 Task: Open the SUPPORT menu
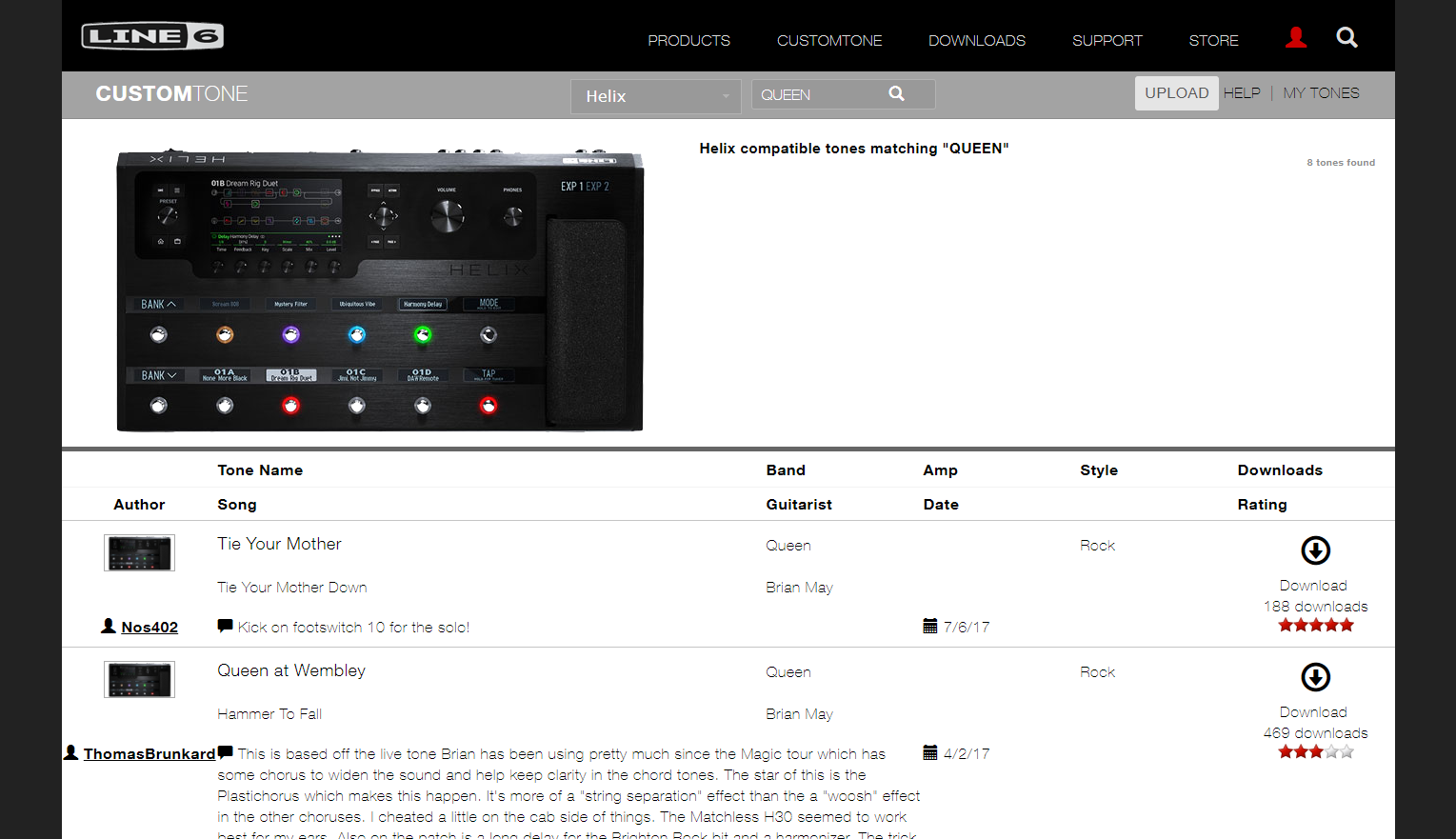tap(1107, 41)
